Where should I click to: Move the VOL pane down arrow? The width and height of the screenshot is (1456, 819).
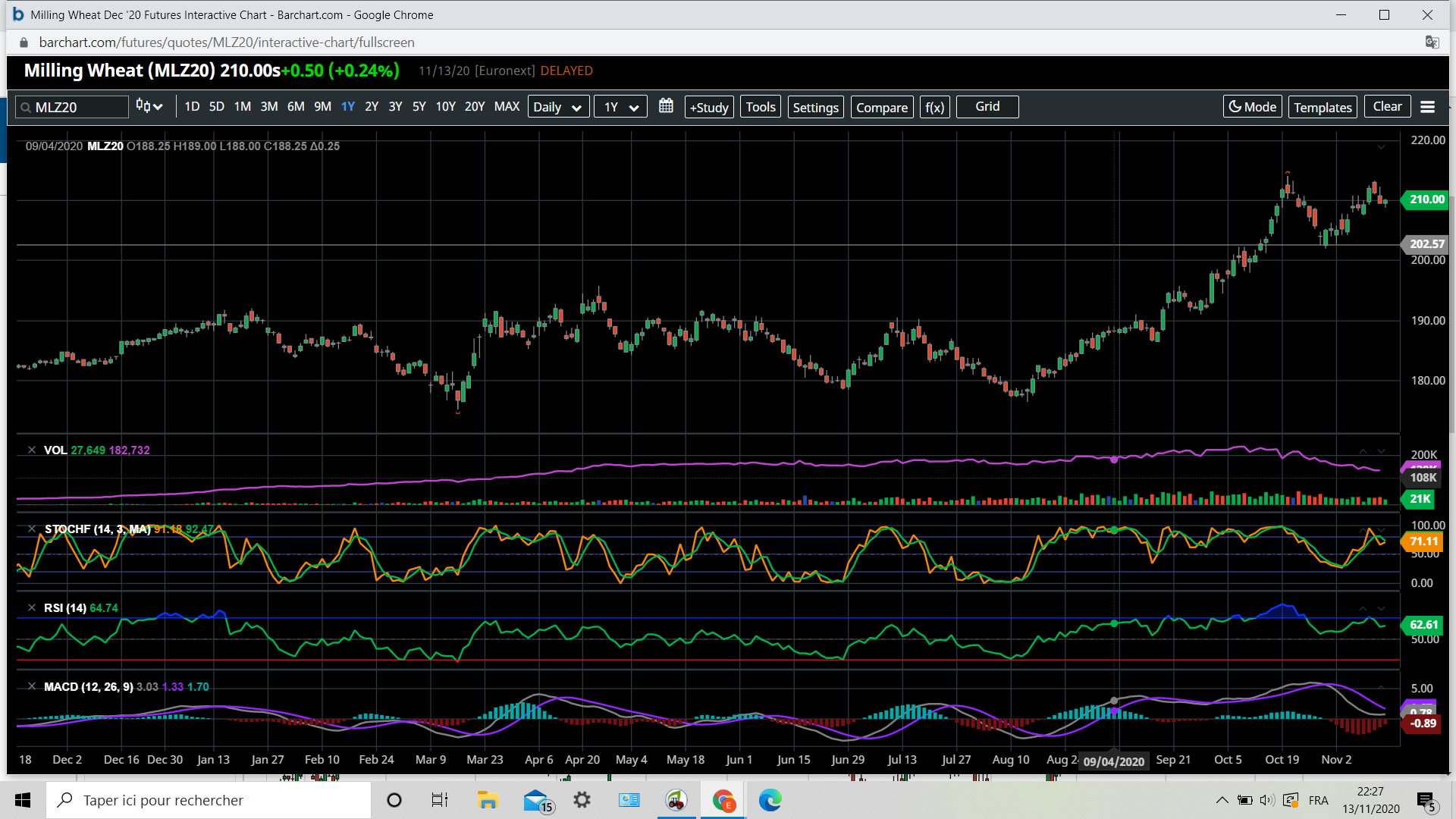(1381, 452)
